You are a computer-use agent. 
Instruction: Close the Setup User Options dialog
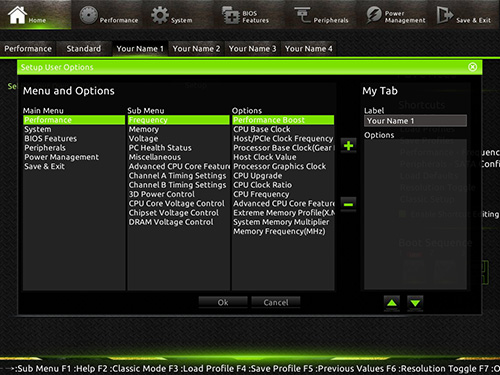(472, 67)
